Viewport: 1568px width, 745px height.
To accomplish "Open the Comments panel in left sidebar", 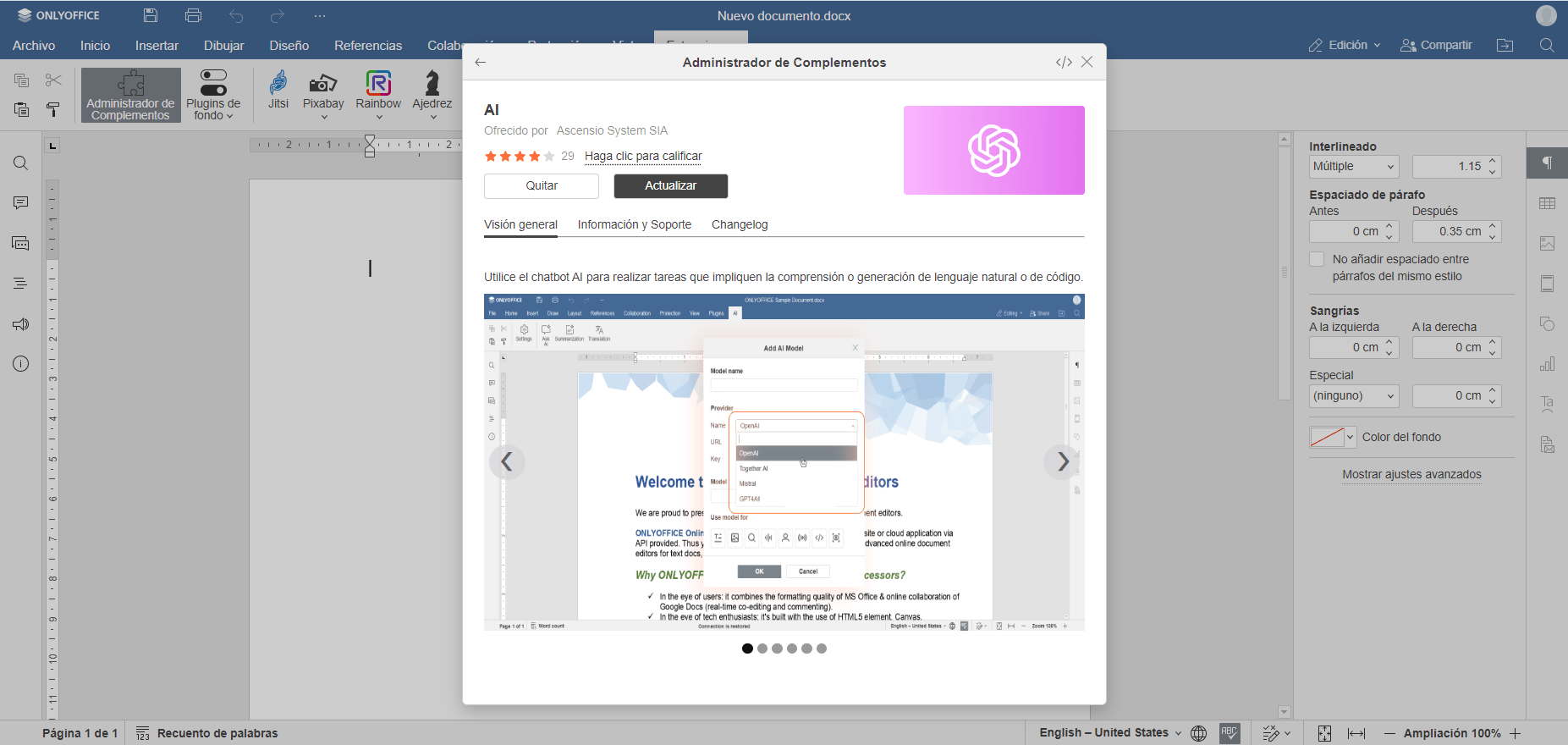I will click(x=21, y=203).
